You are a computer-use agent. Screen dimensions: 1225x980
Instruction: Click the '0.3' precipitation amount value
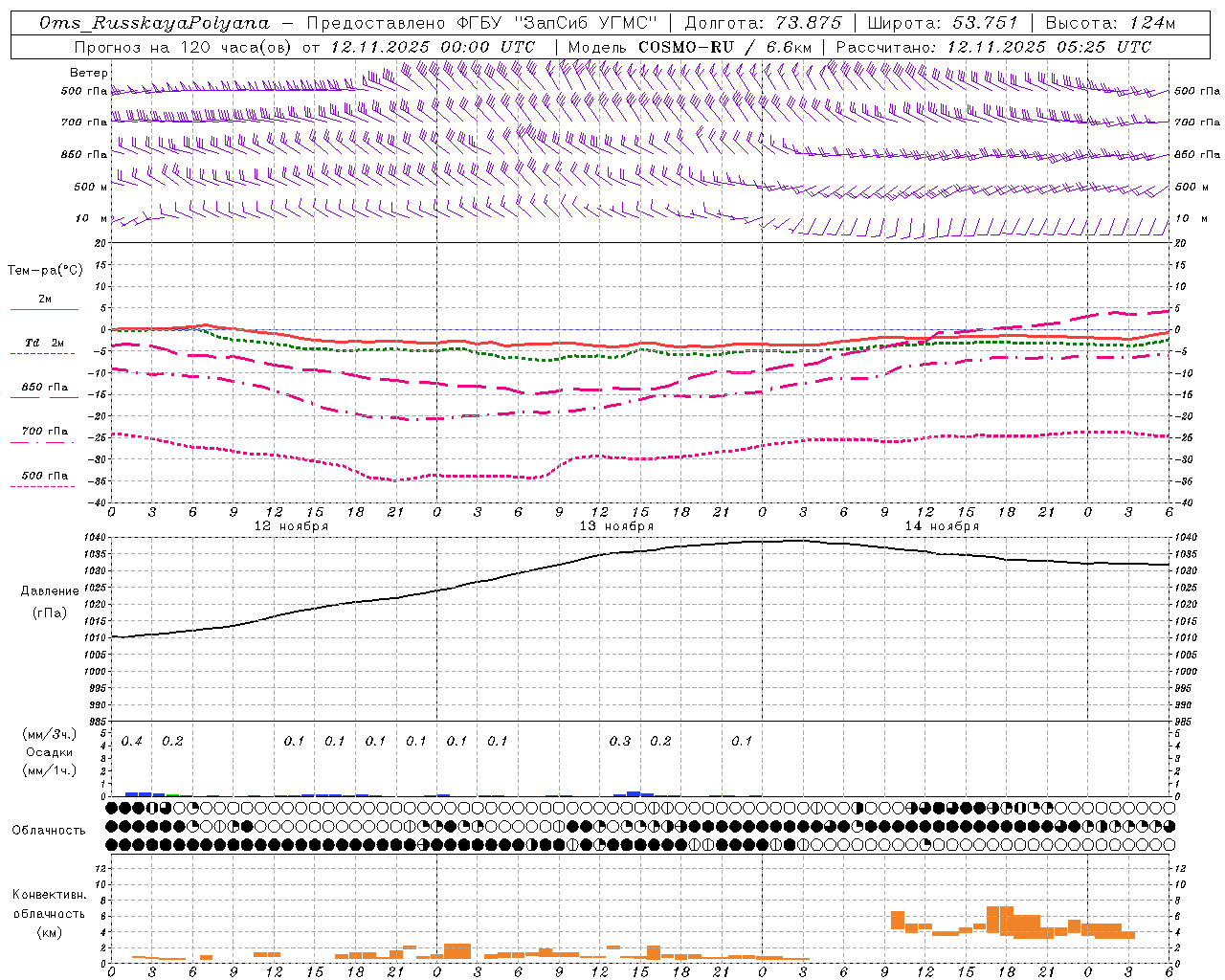620,742
